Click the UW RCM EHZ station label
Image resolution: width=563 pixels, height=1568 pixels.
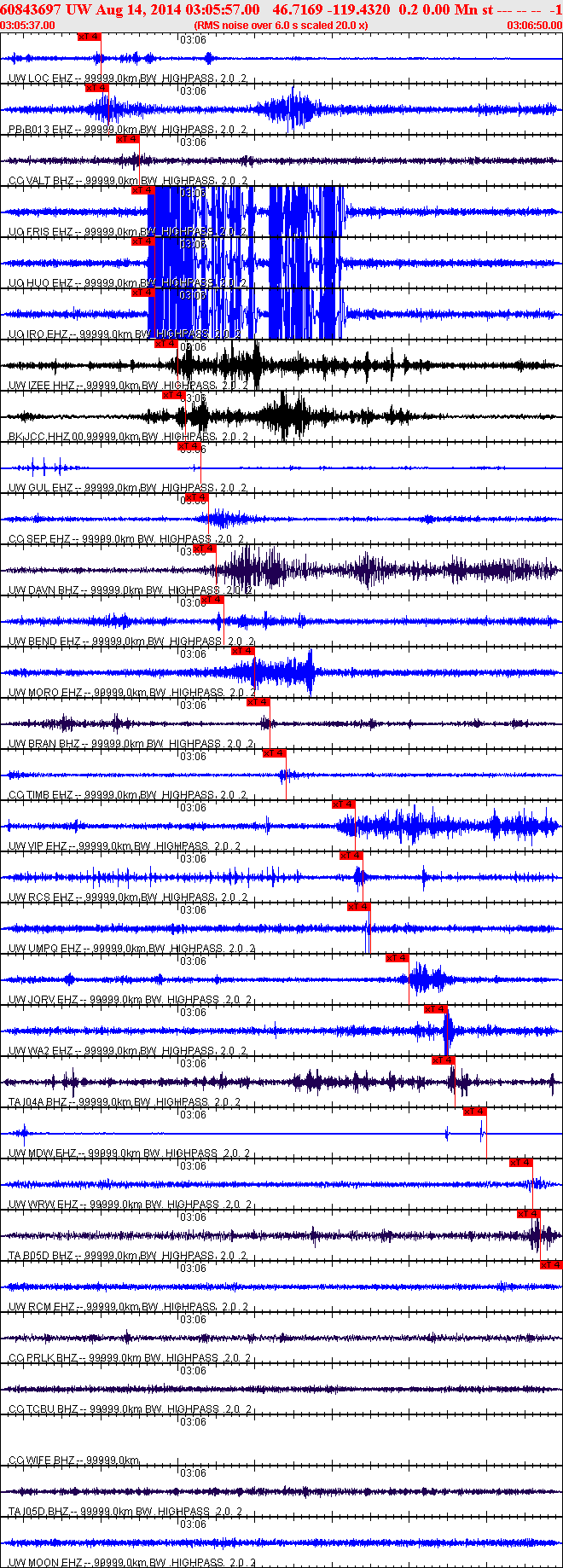click(x=40, y=1307)
